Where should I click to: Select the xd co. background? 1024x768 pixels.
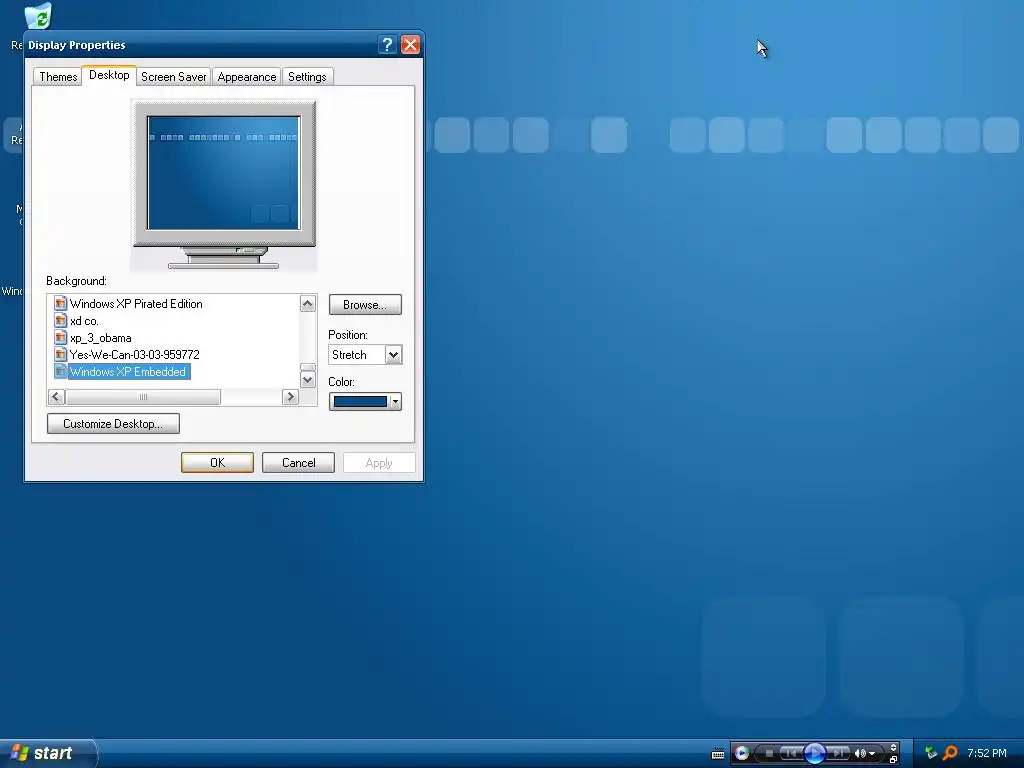84,321
